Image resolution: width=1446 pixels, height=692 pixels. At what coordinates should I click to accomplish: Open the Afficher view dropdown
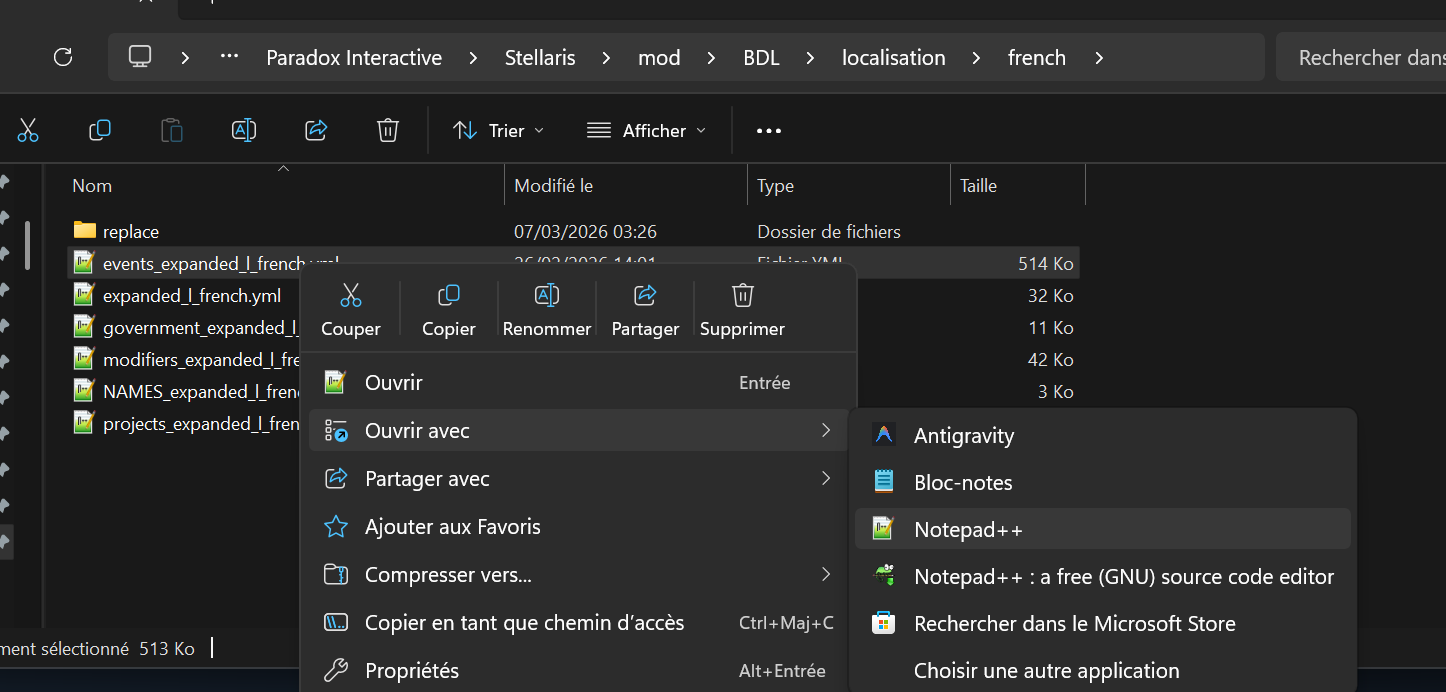[646, 131]
